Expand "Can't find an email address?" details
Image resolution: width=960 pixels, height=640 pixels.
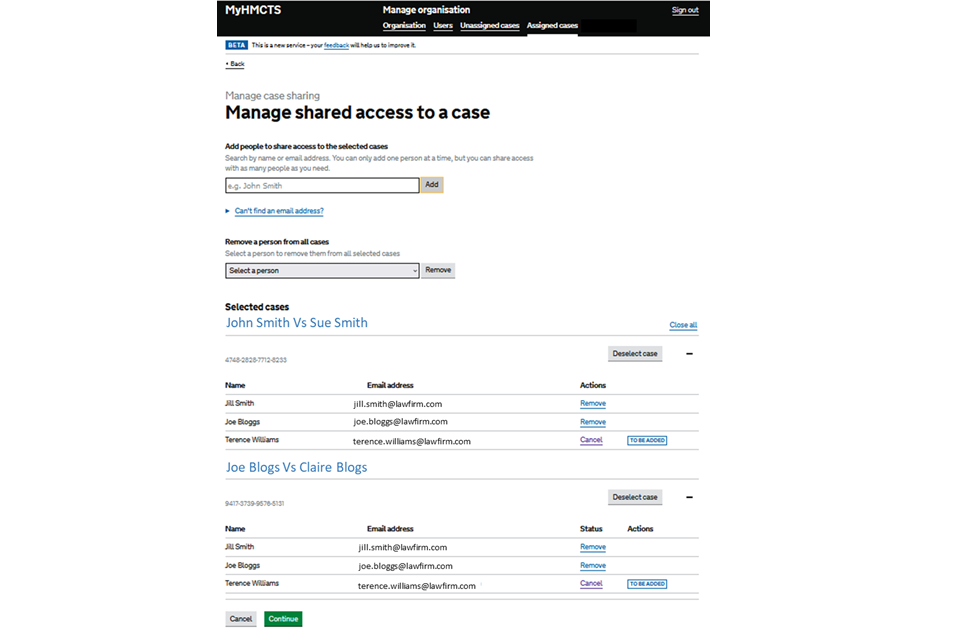tap(279, 211)
